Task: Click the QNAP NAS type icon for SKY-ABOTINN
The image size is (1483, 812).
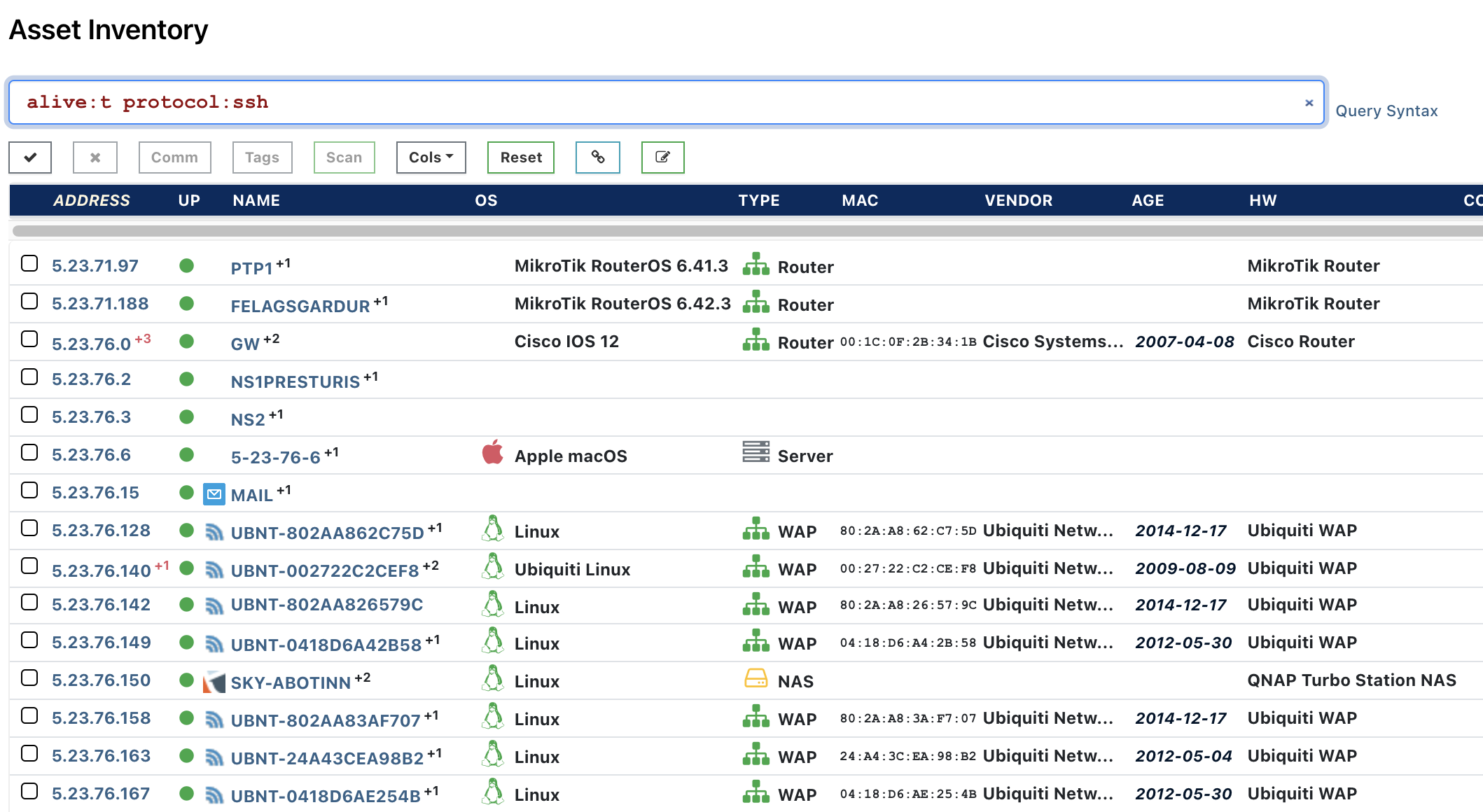Action: pyautogui.click(x=755, y=679)
